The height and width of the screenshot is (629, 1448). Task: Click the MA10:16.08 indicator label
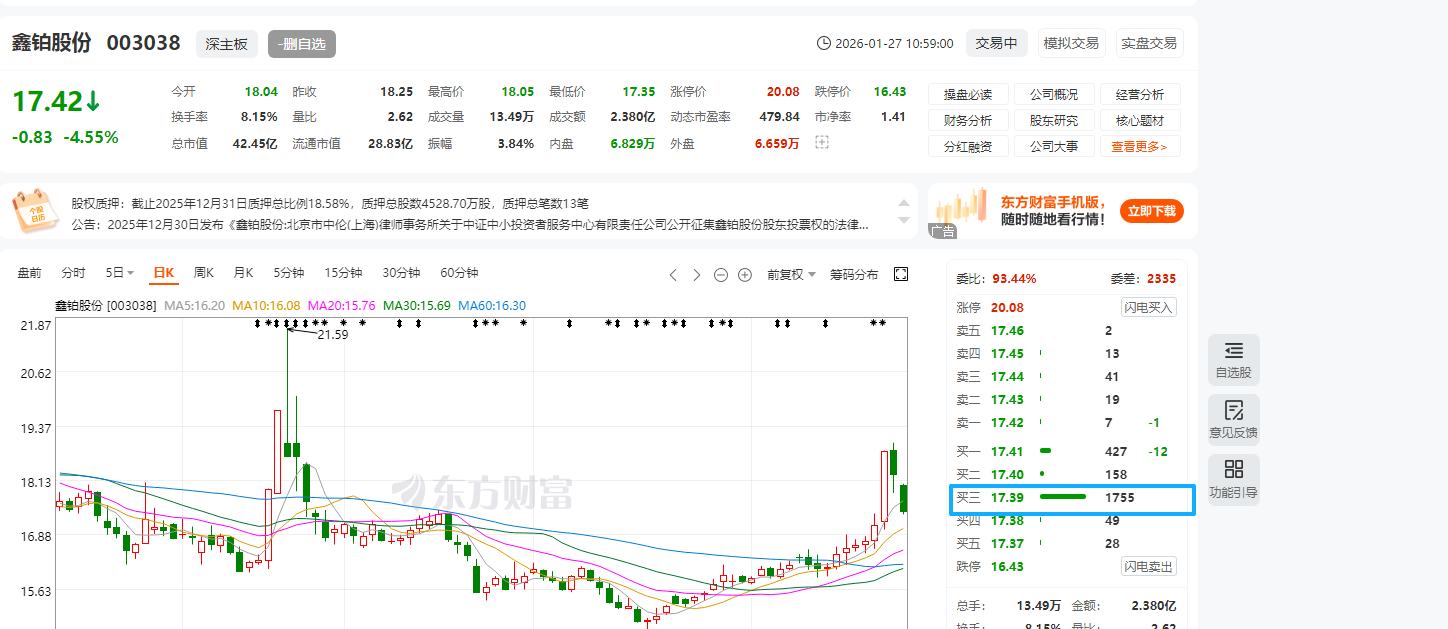[266, 305]
